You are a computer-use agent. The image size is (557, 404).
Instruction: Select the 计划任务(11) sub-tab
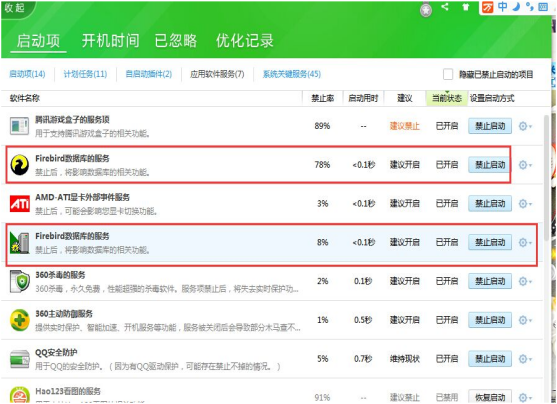85,74
